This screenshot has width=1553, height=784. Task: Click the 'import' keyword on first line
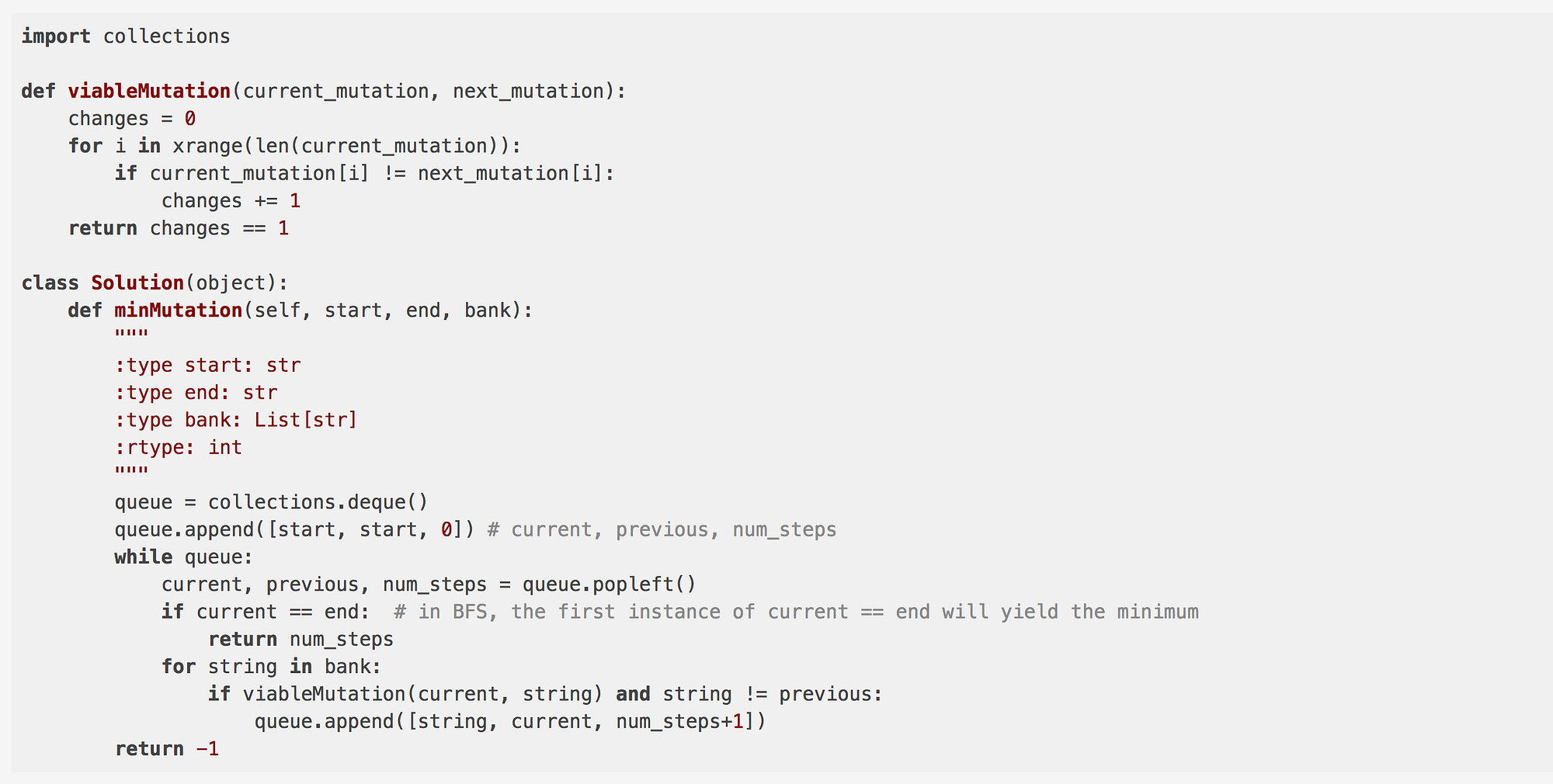55,36
